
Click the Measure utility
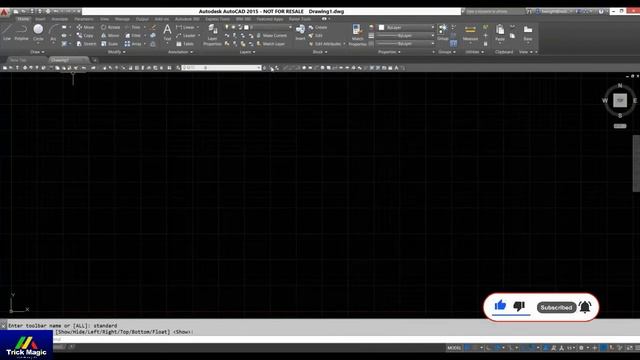470,32
